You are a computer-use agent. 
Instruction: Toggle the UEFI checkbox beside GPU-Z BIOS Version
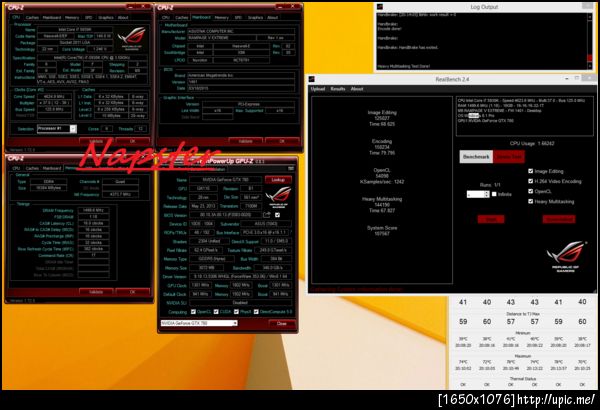pyautogui.click(x=277, y=215)
